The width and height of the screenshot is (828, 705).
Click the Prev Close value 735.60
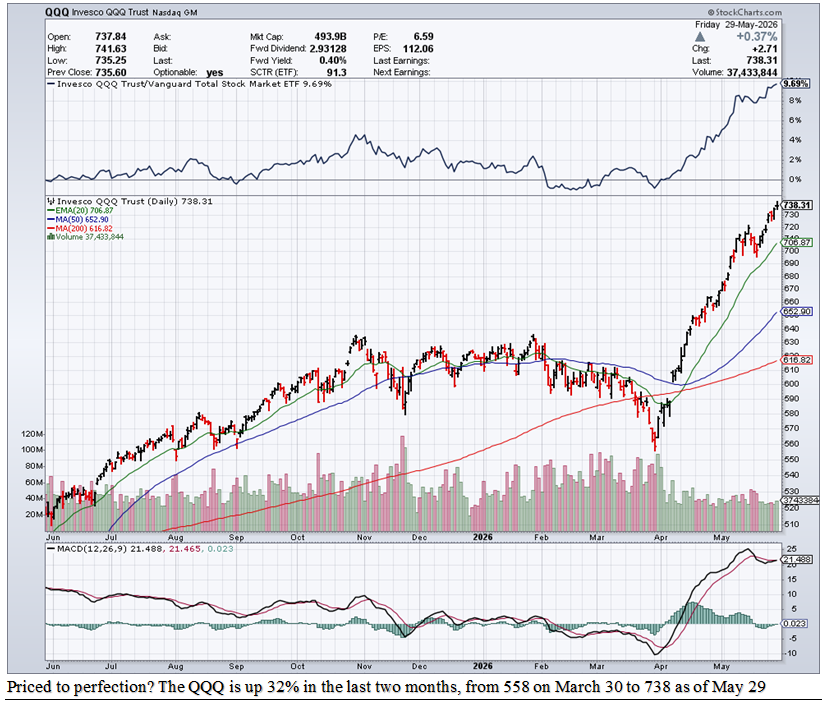110,72
